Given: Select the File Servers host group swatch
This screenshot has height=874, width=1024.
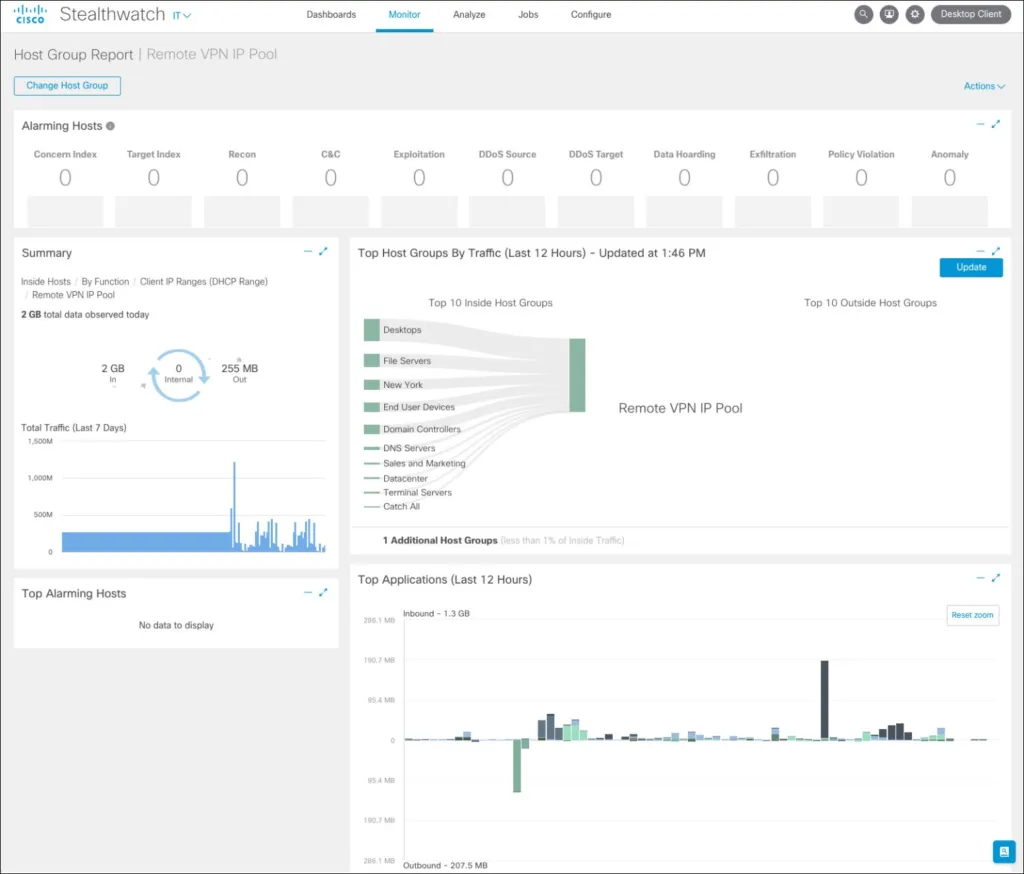Looking at the screenshot, I should pyautogui.click(x=372, y=361).
